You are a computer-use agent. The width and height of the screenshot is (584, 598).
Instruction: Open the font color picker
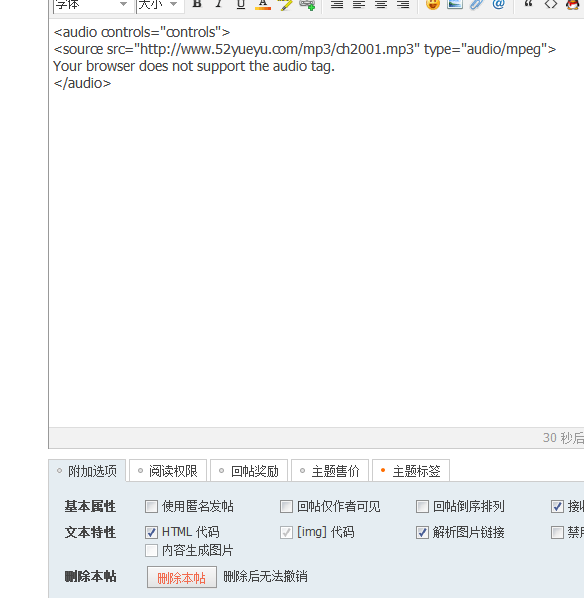[x=263, y=4]
